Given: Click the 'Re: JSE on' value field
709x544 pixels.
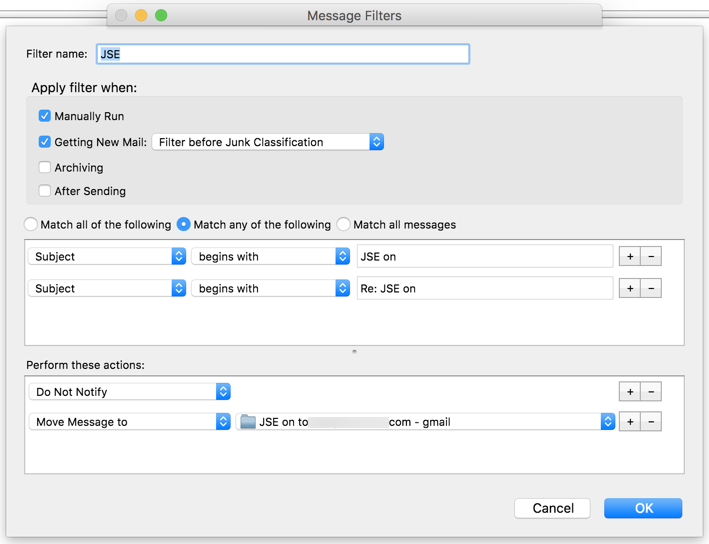Looking at the screenshot, I should pyautogui.click(x=485, y=289).
